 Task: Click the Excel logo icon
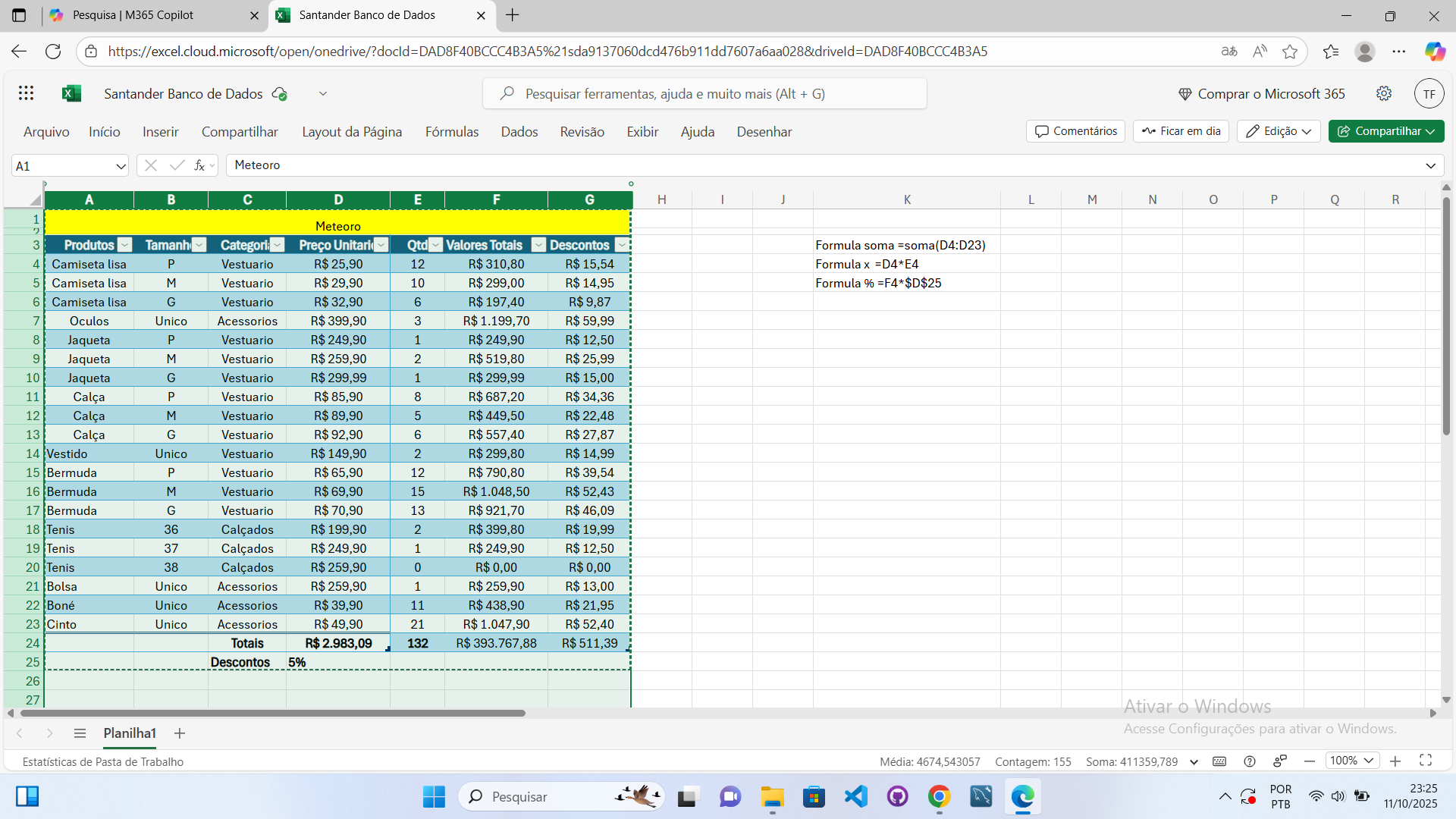coord(71,93)
